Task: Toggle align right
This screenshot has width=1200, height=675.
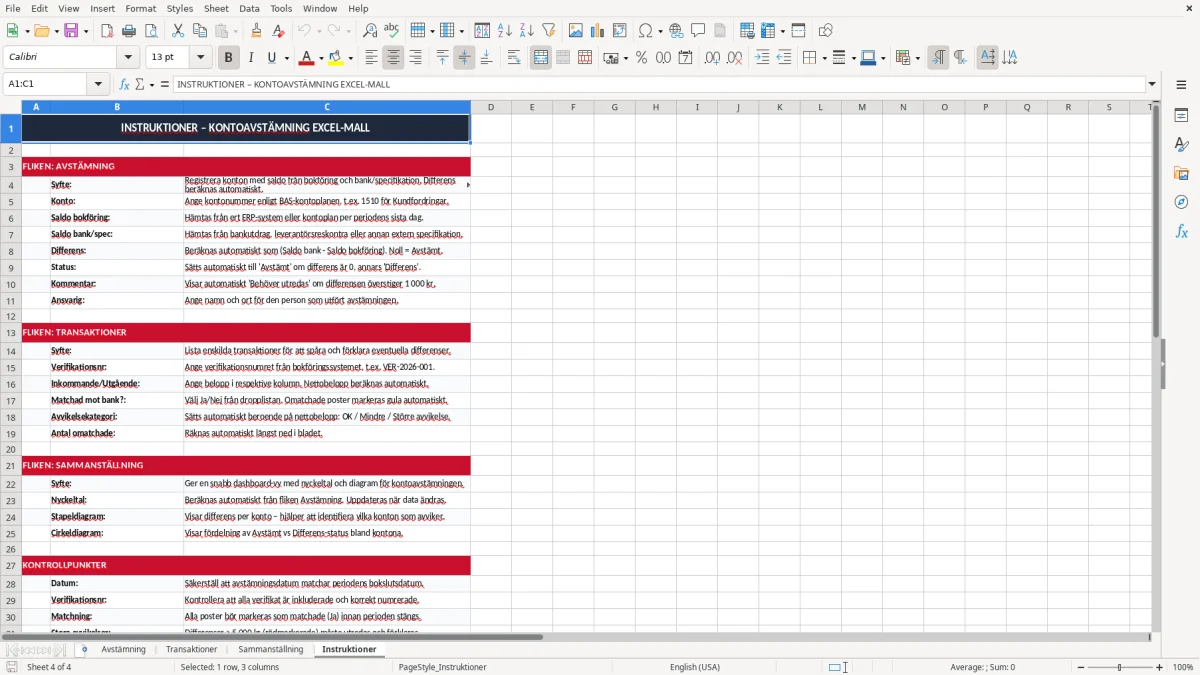Action: [415, 58]
